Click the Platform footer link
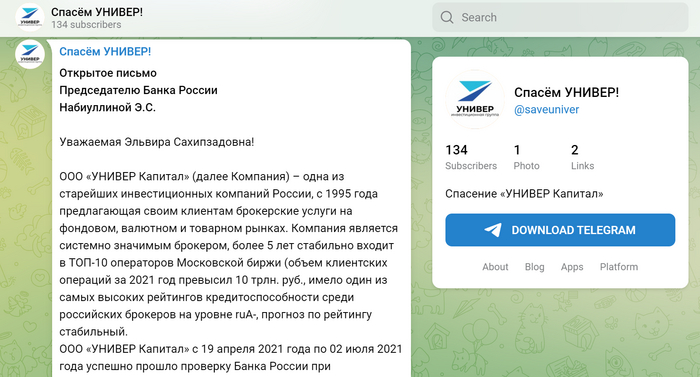Viewport: 700px width, 377px height. (619, 267)
